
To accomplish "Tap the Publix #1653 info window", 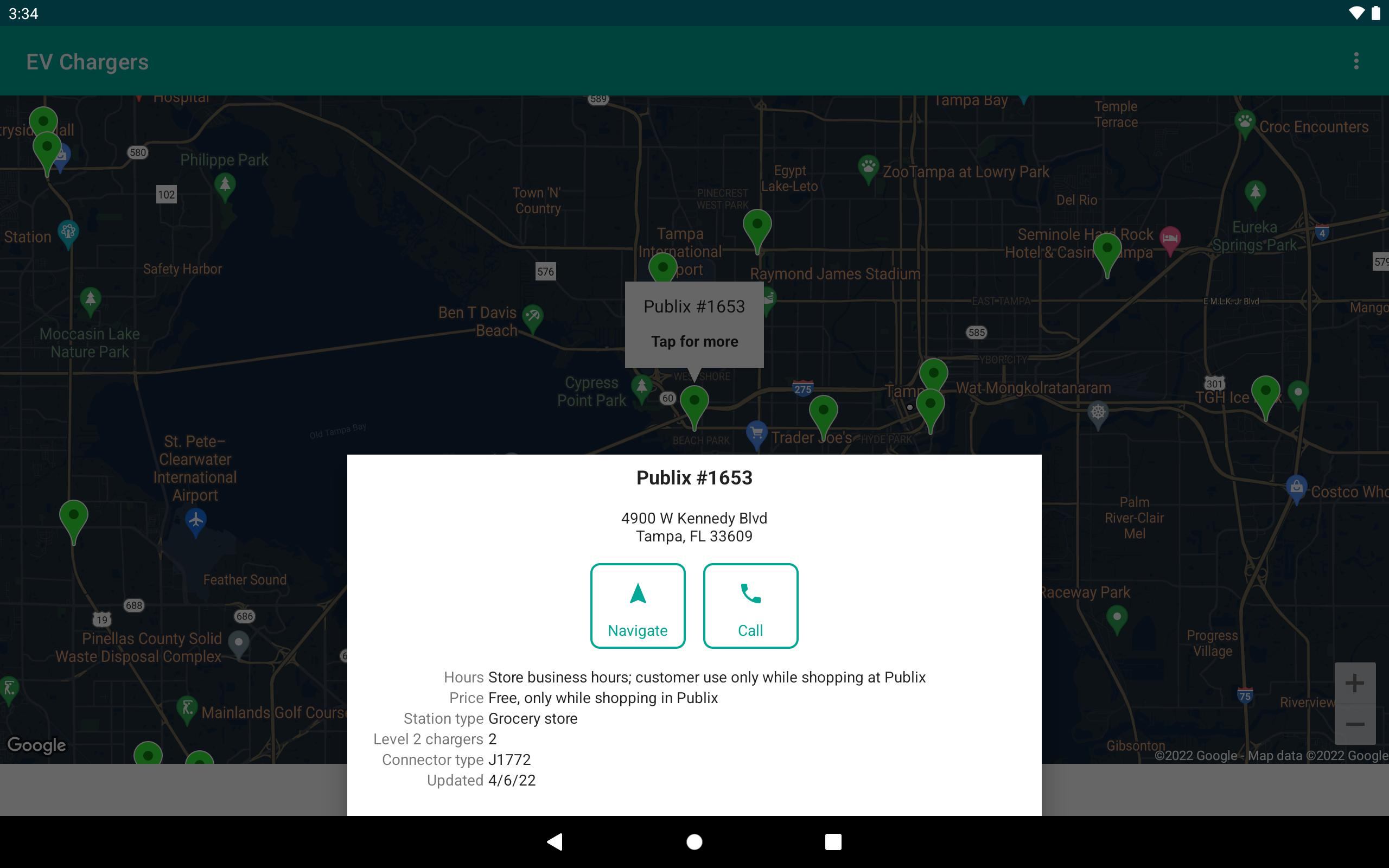I will [694, 324].
